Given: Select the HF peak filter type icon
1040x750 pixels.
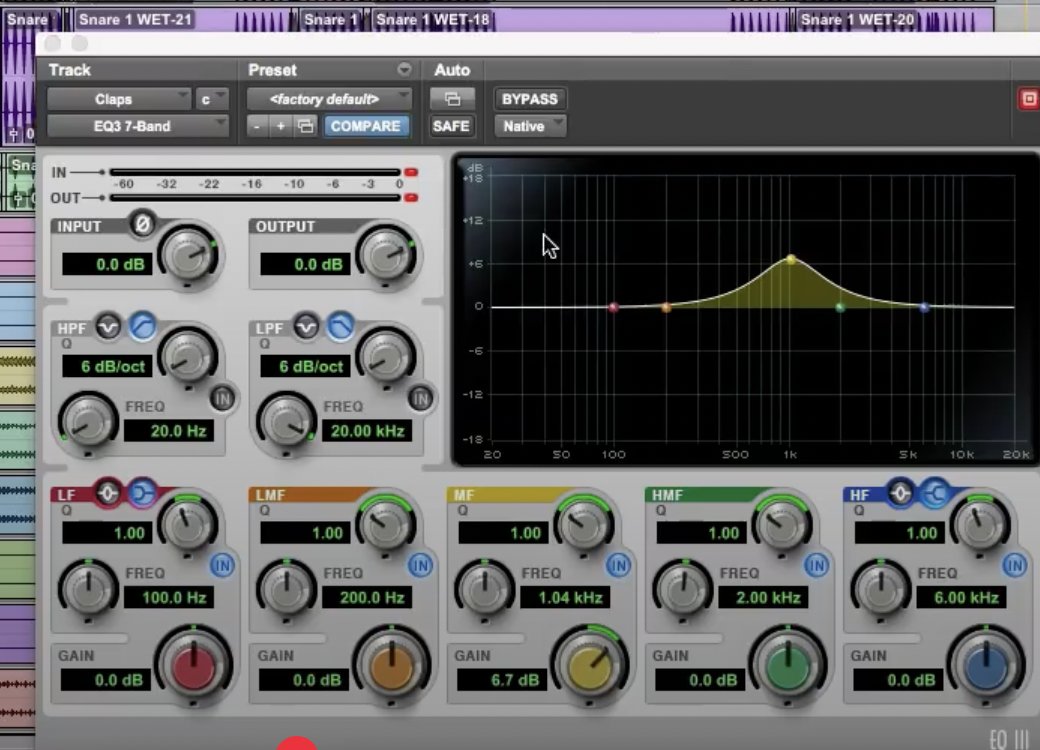Looking at the screenshot, I should click(x=900, y=493).
